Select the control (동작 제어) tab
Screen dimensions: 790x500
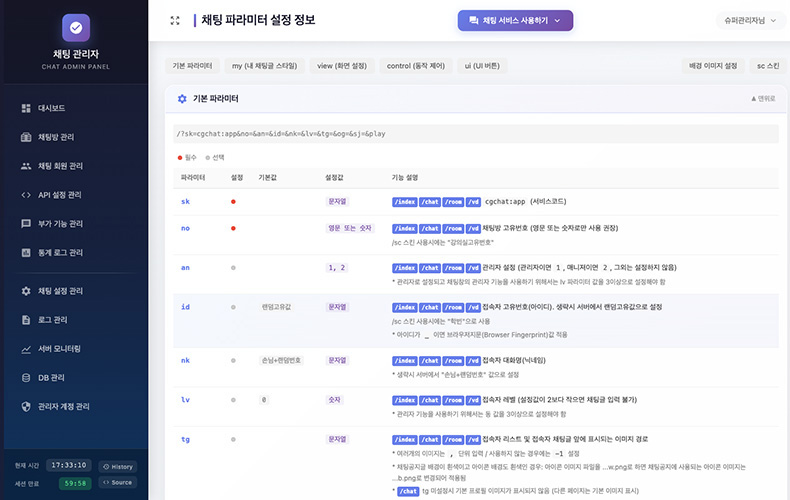(416, 66)
